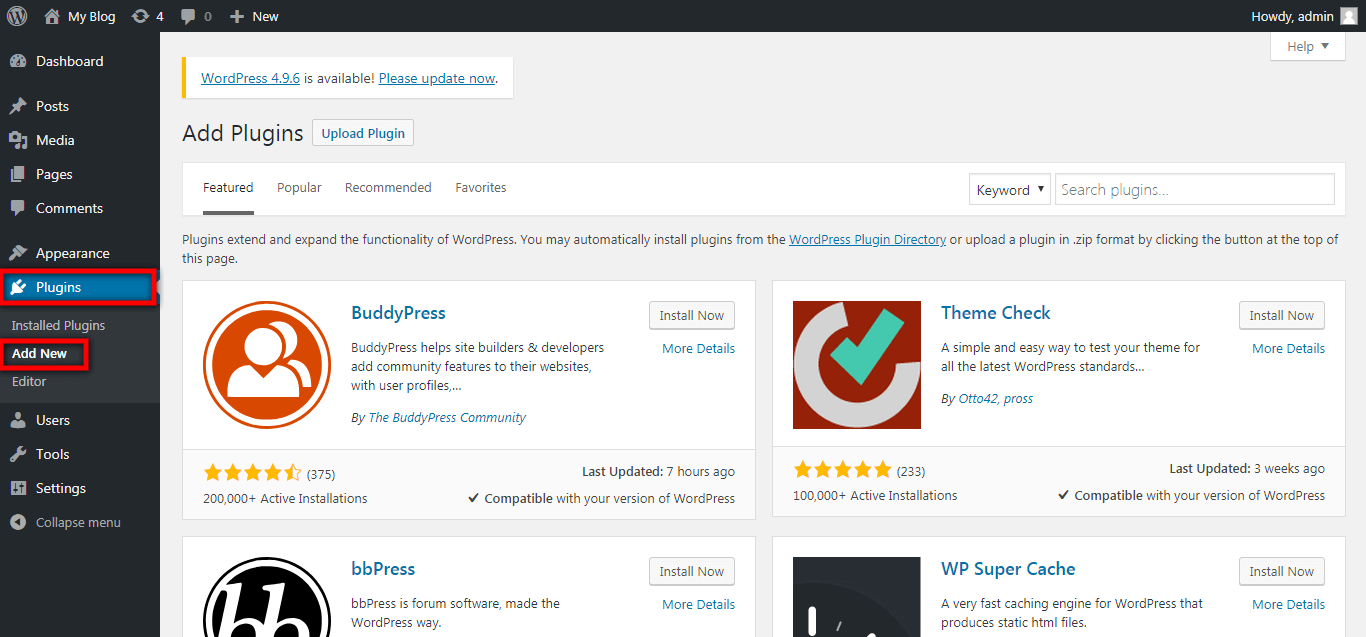Click the '100,000+ Active Installations' text
This screenshot has width=1366, height=637.
coord(875,495)
